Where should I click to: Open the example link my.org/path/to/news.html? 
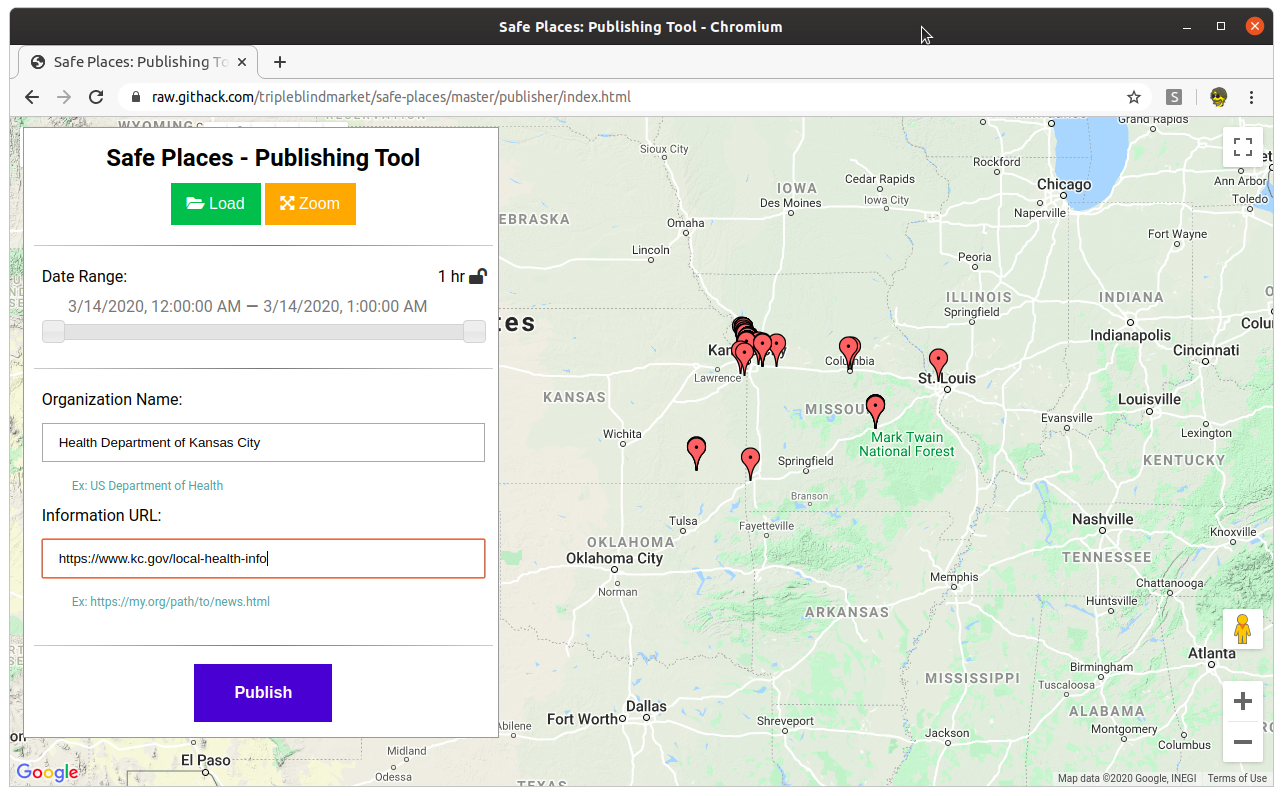(180, 602)
